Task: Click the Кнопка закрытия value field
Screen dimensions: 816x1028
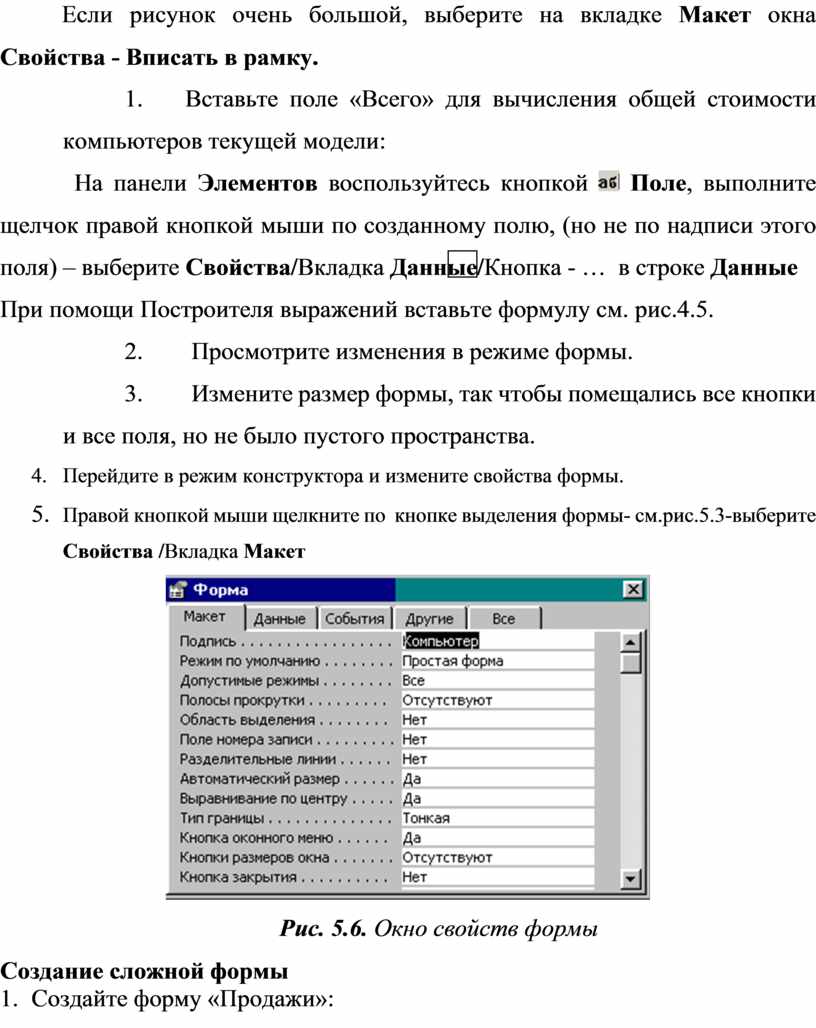Action: (495, 877)
